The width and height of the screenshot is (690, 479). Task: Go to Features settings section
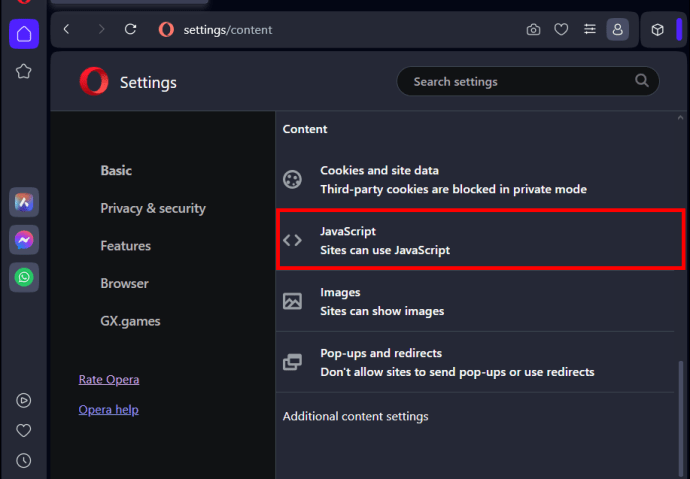click(125, 245)
